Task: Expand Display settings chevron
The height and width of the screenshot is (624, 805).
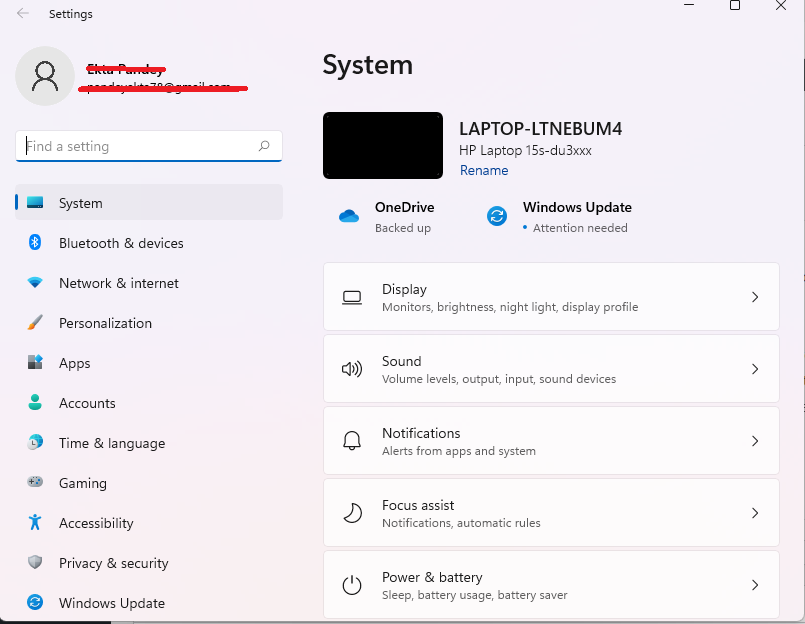Action: pos(755,297)
